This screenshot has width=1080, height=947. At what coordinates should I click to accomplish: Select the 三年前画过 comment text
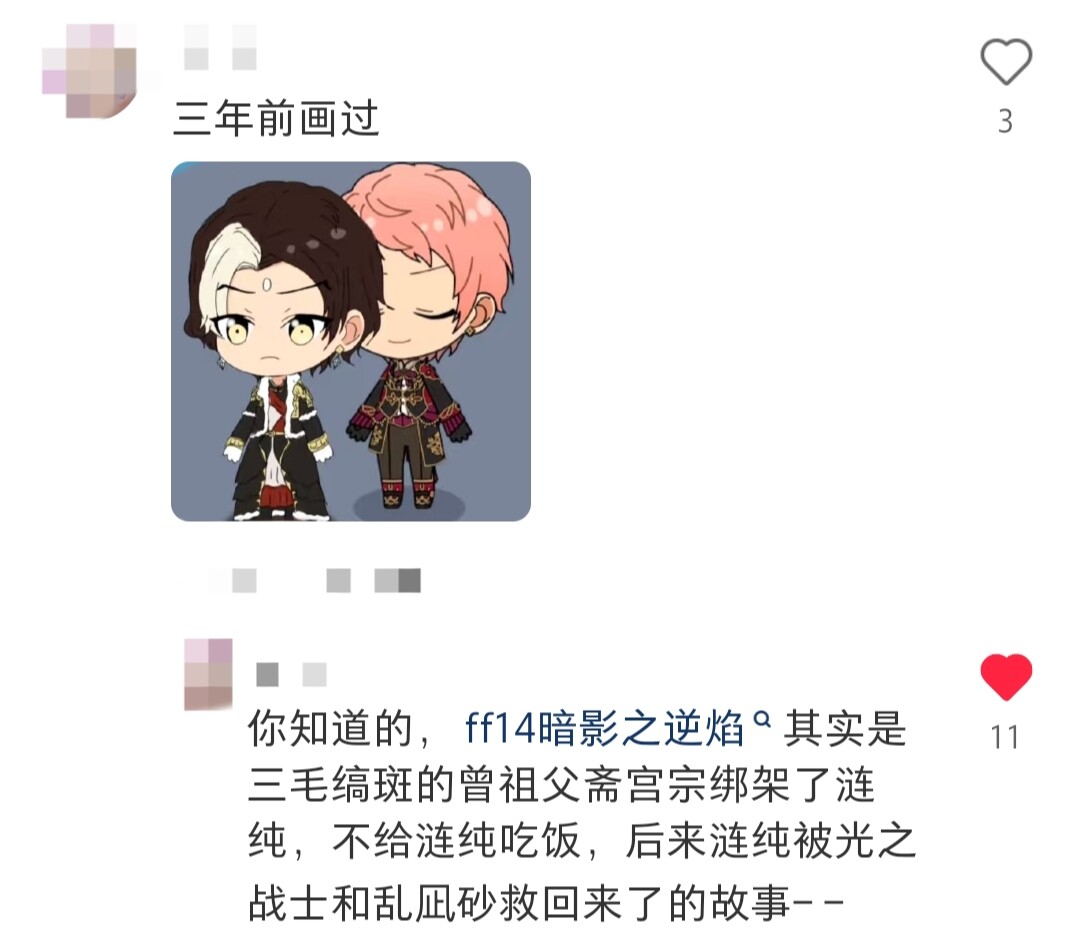coord(276,118)
